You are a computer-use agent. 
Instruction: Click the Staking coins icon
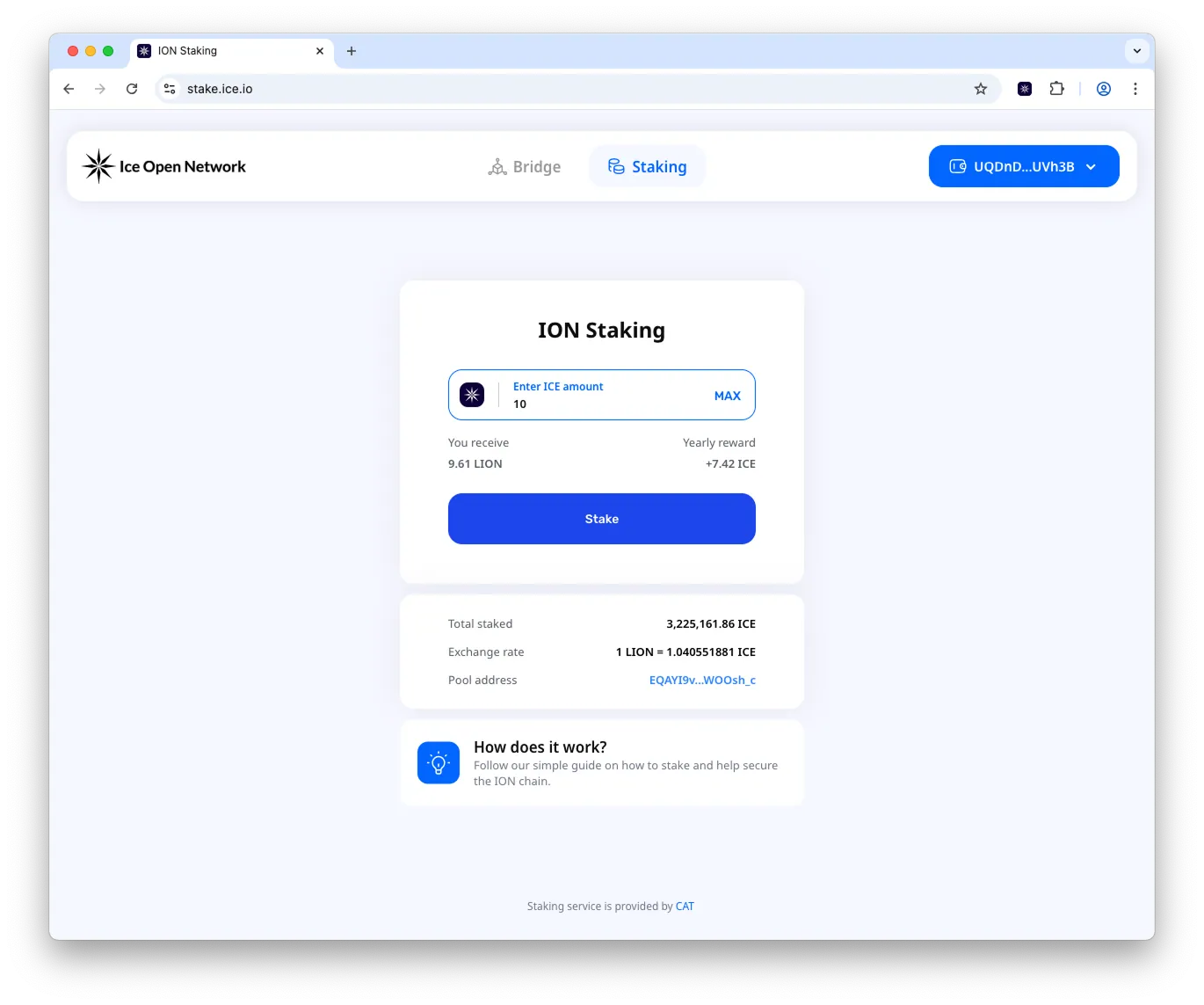(x=616, y=167)
